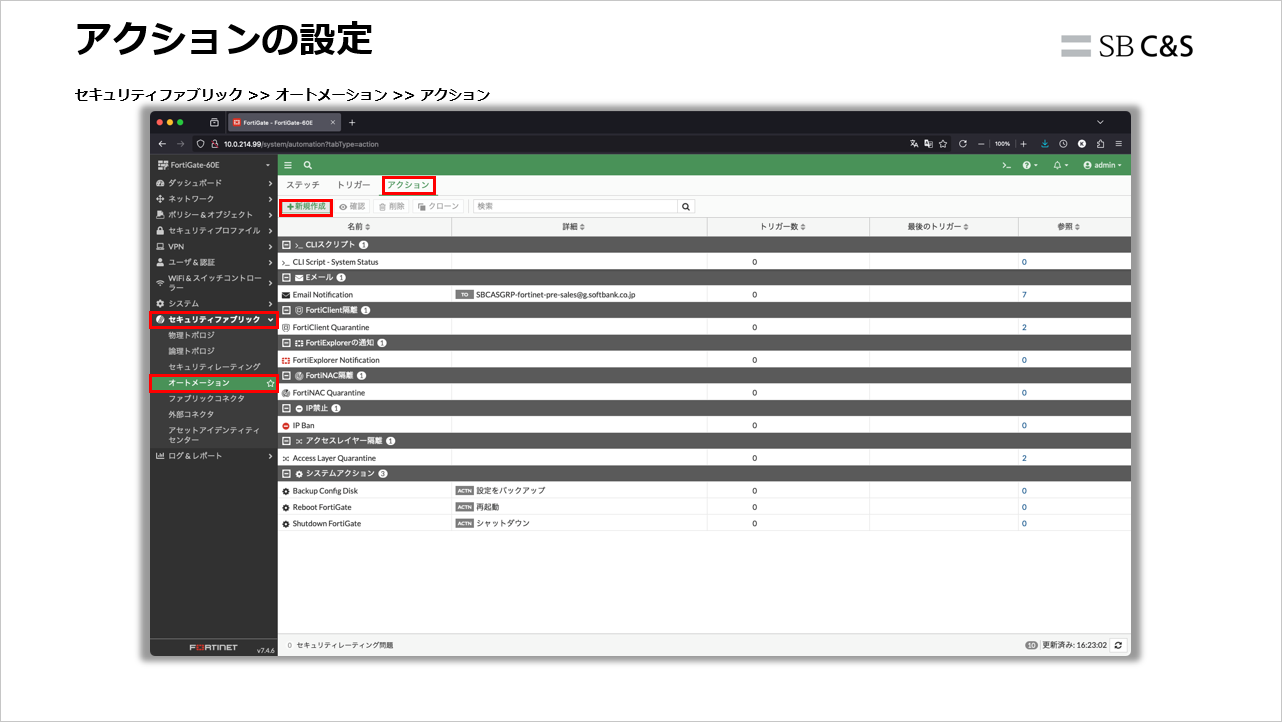Click the refresh icon beside update time
1282x722 pixels.
pos(1118,645)
